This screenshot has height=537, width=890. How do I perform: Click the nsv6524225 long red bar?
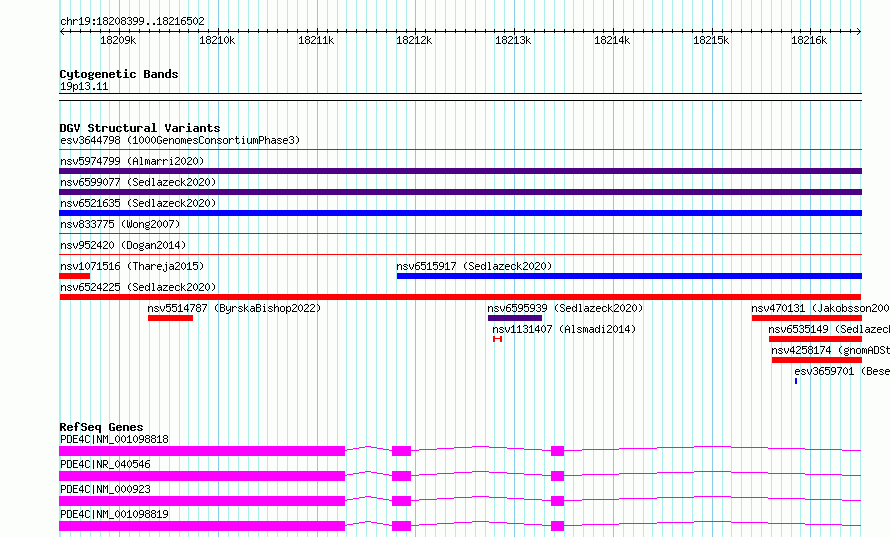pyautogui.click(x=460, y=297)
